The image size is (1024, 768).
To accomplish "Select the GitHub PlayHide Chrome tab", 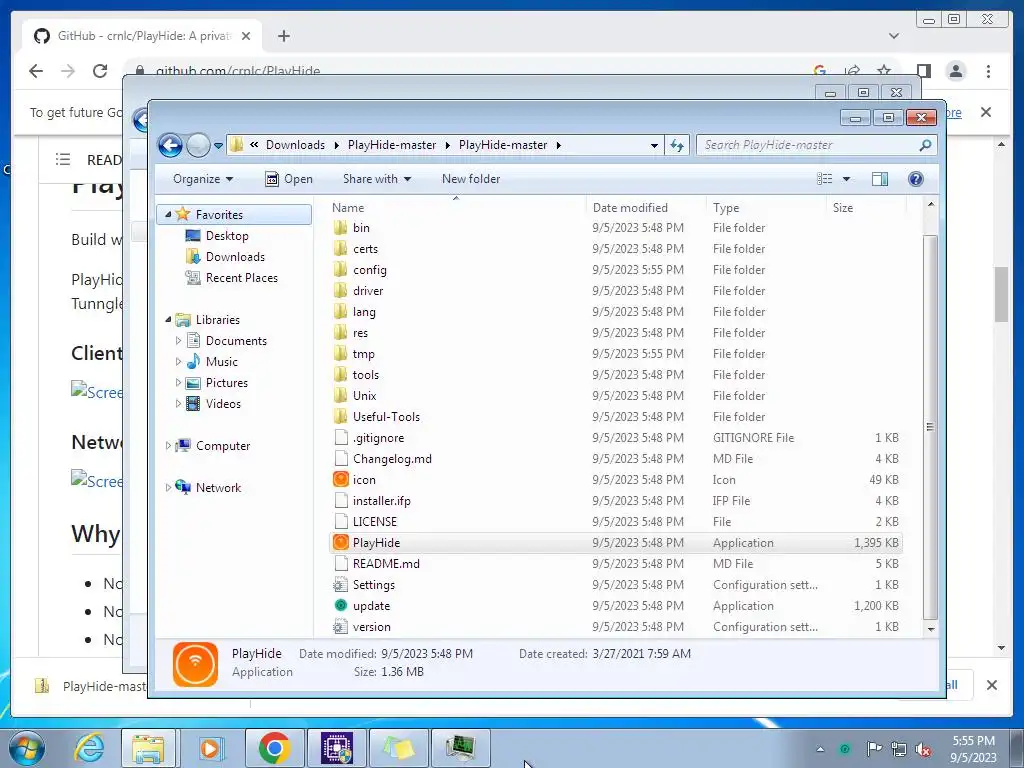I will click(x=142, y=36).
